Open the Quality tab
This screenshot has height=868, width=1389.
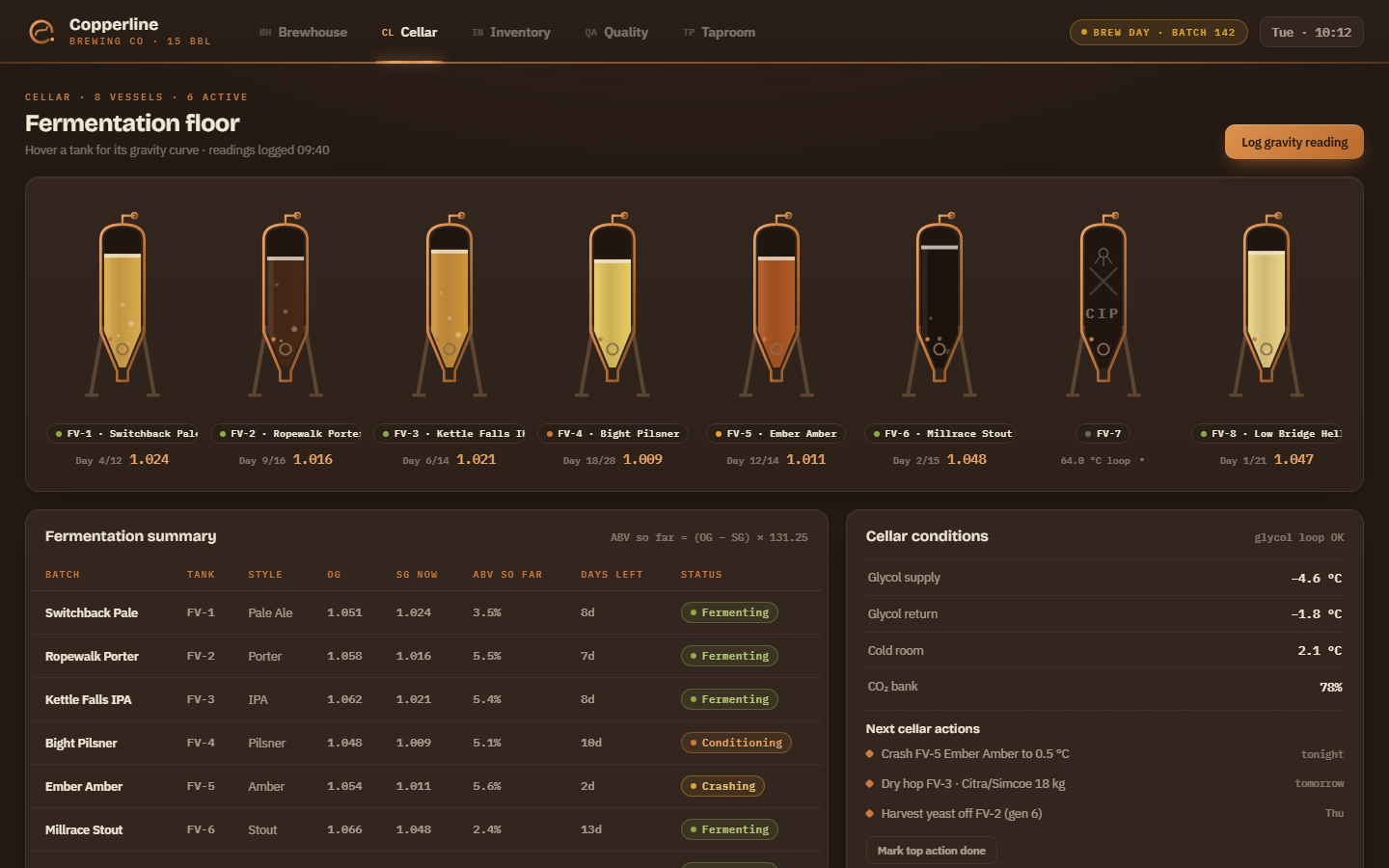616,32
